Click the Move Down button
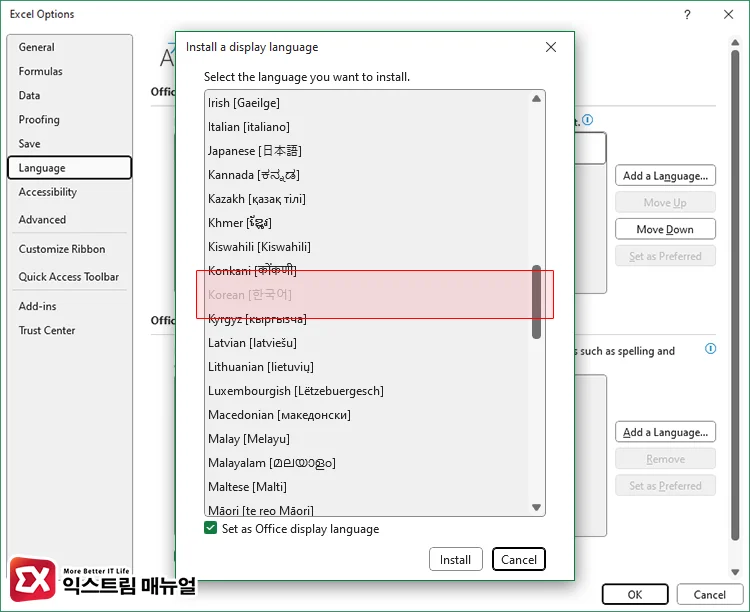This screenshot has height=612, width=750. point(665,229)
